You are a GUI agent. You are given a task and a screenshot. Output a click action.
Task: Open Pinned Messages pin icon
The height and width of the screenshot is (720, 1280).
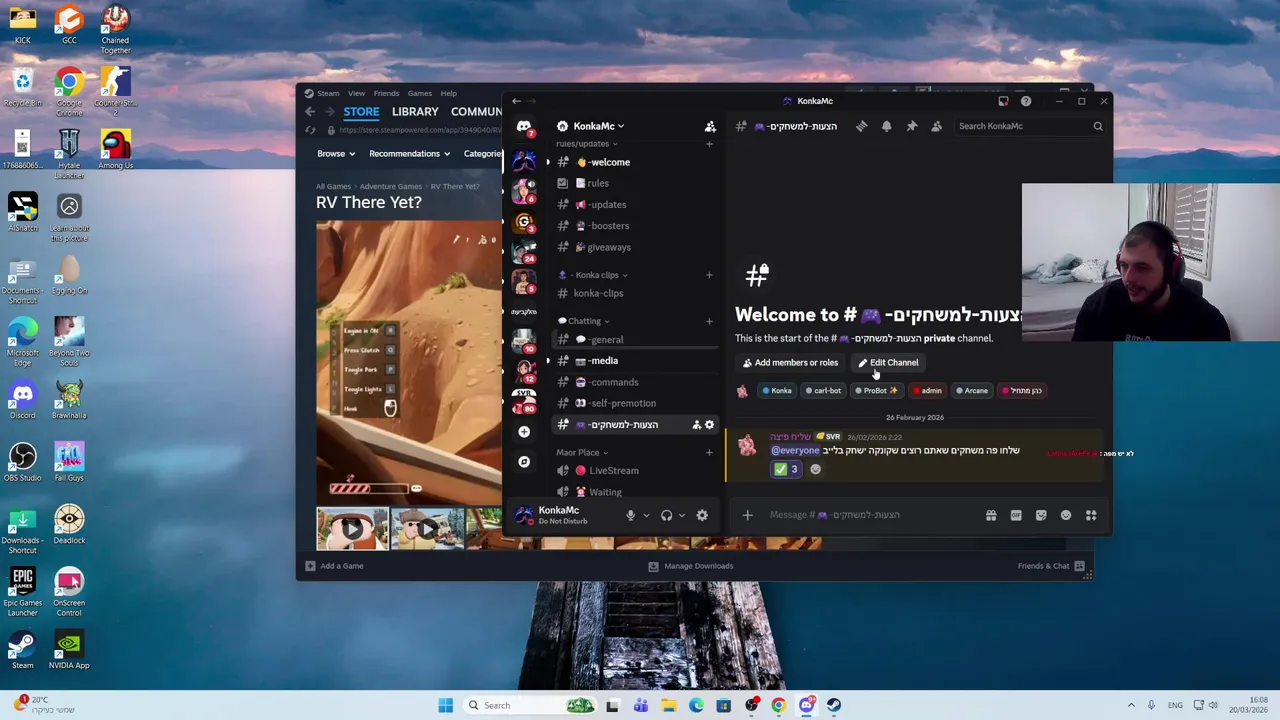911,126
